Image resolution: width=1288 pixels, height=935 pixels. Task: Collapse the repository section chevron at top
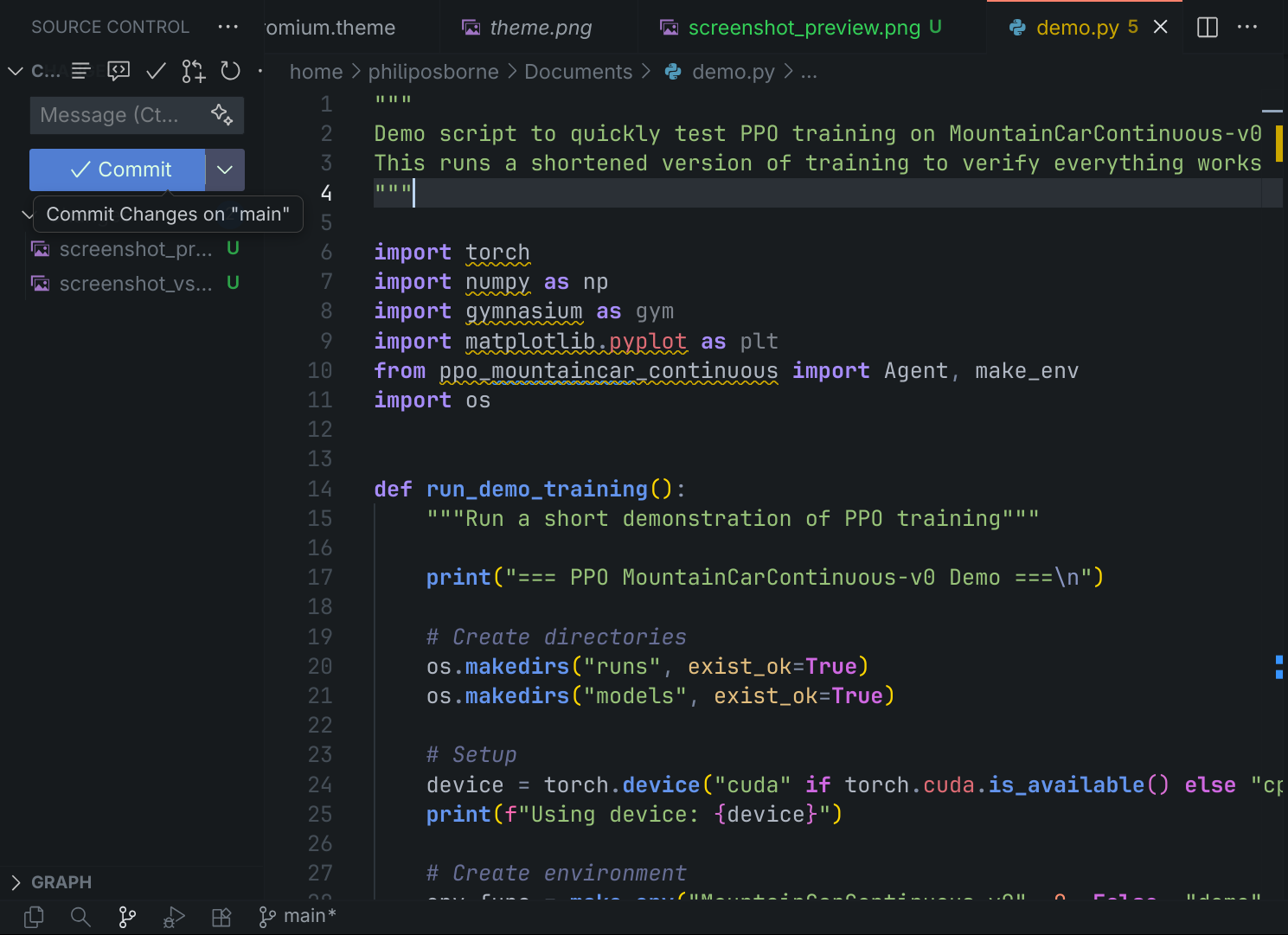(15, 71)
